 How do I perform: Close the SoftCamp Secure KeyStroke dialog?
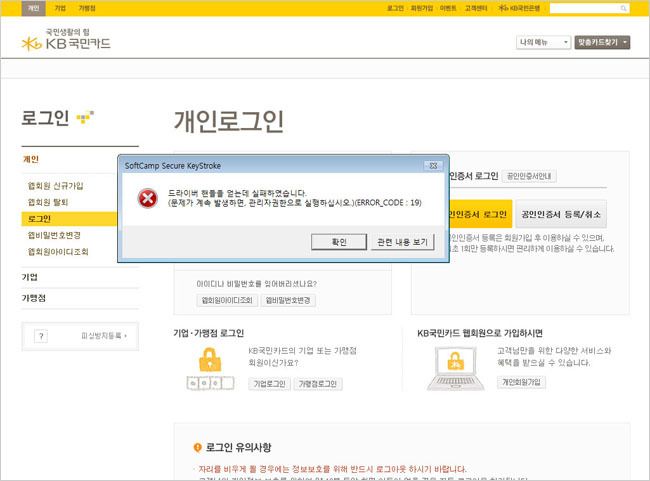(x=434, y=165)
